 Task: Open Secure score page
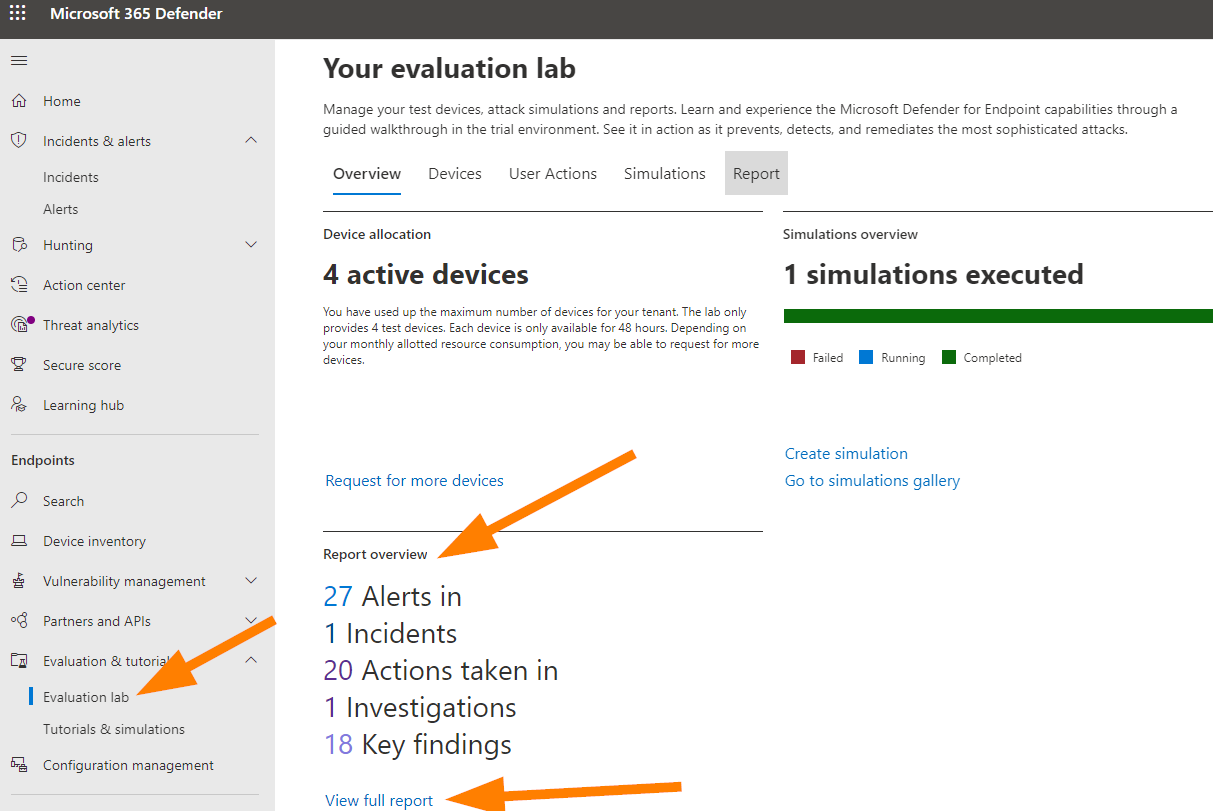pos(82,365)
